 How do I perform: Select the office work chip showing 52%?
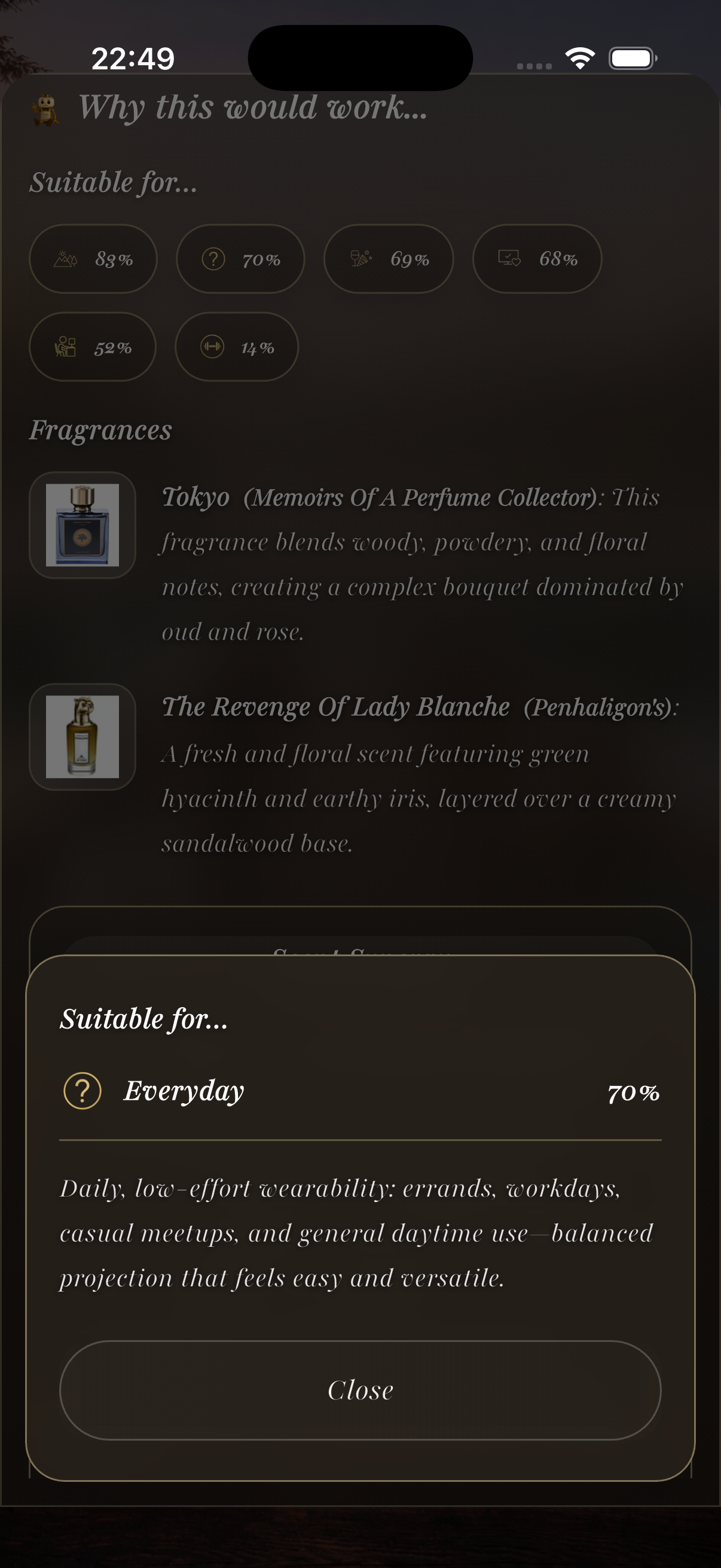(x=93, y=347)
